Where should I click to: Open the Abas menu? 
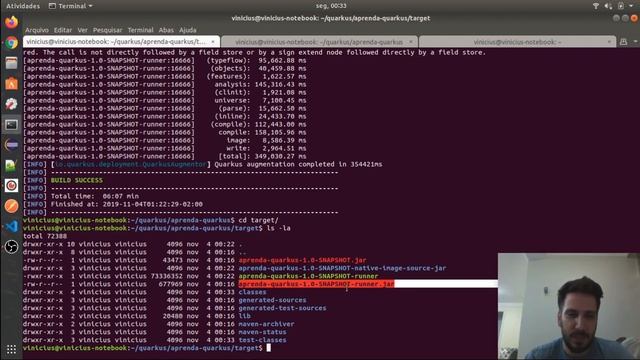pos(166,30)
